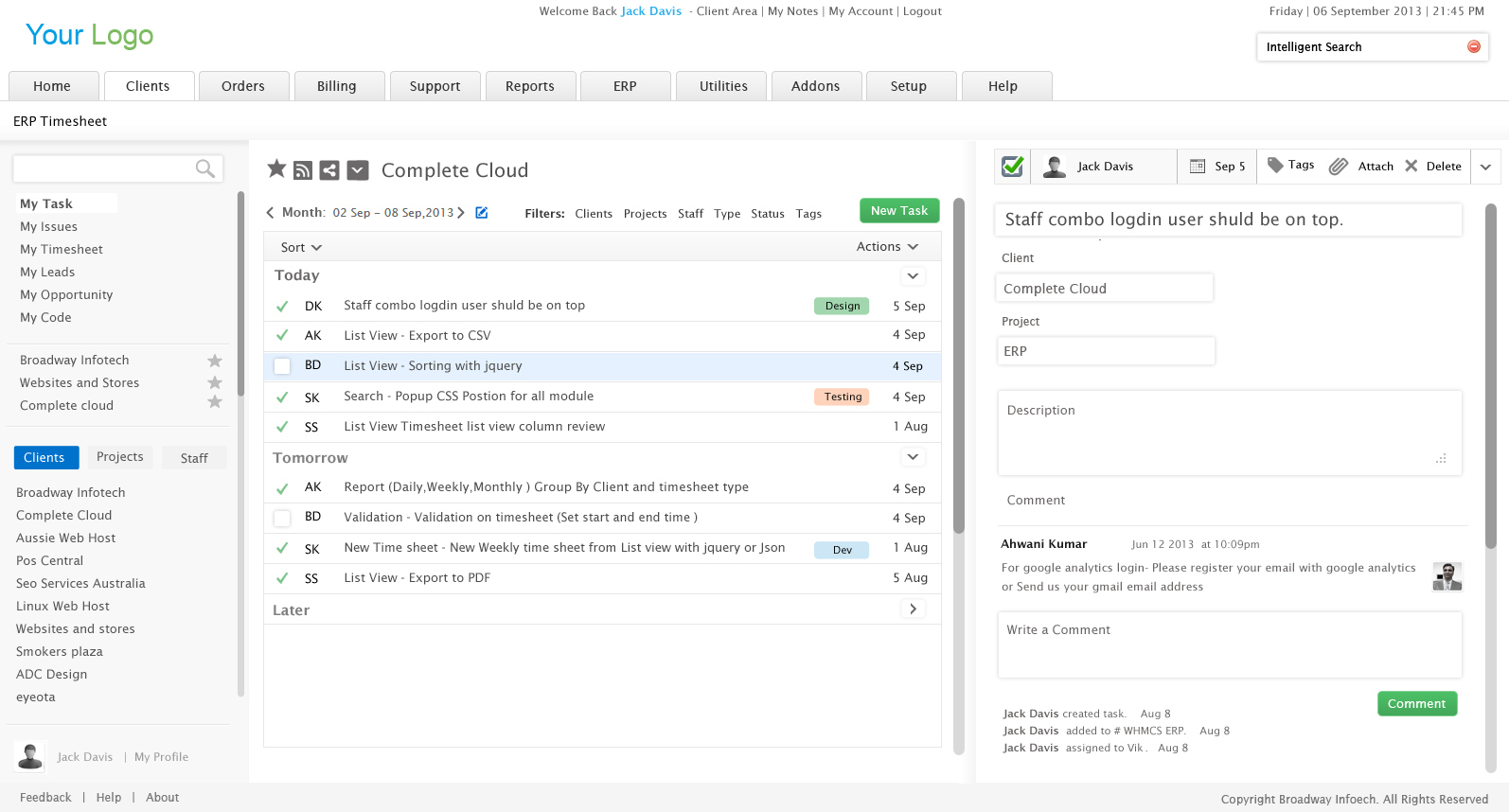The height and width of the screenshot is (812, 1509).
Task: Click the RSS feed icon
Action: (303, 170)
